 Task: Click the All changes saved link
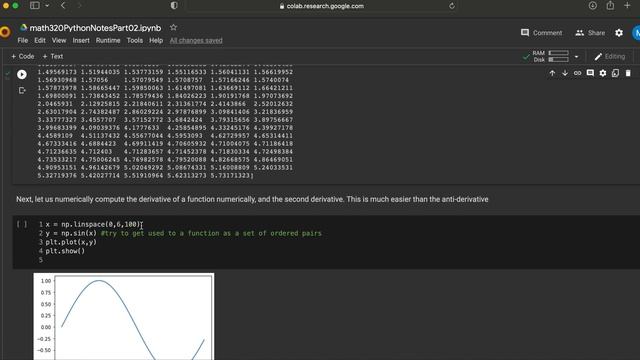click(196, 40)
